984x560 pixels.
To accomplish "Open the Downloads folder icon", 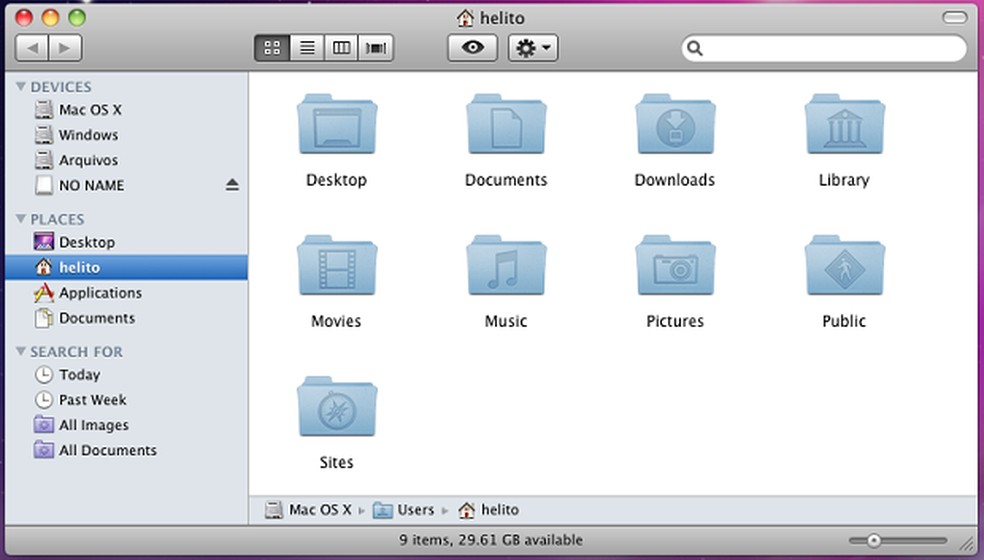I will coord(675,127).
